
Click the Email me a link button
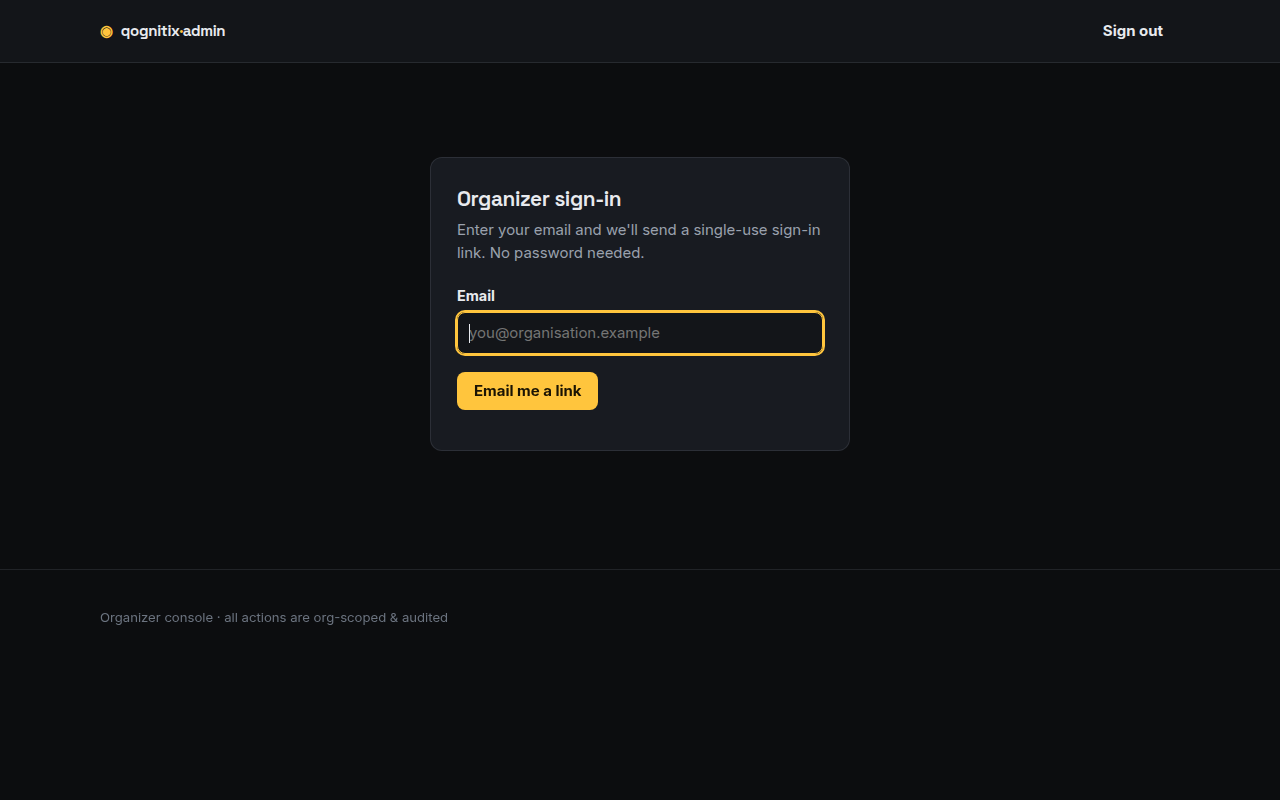click(x=527, y=391)
